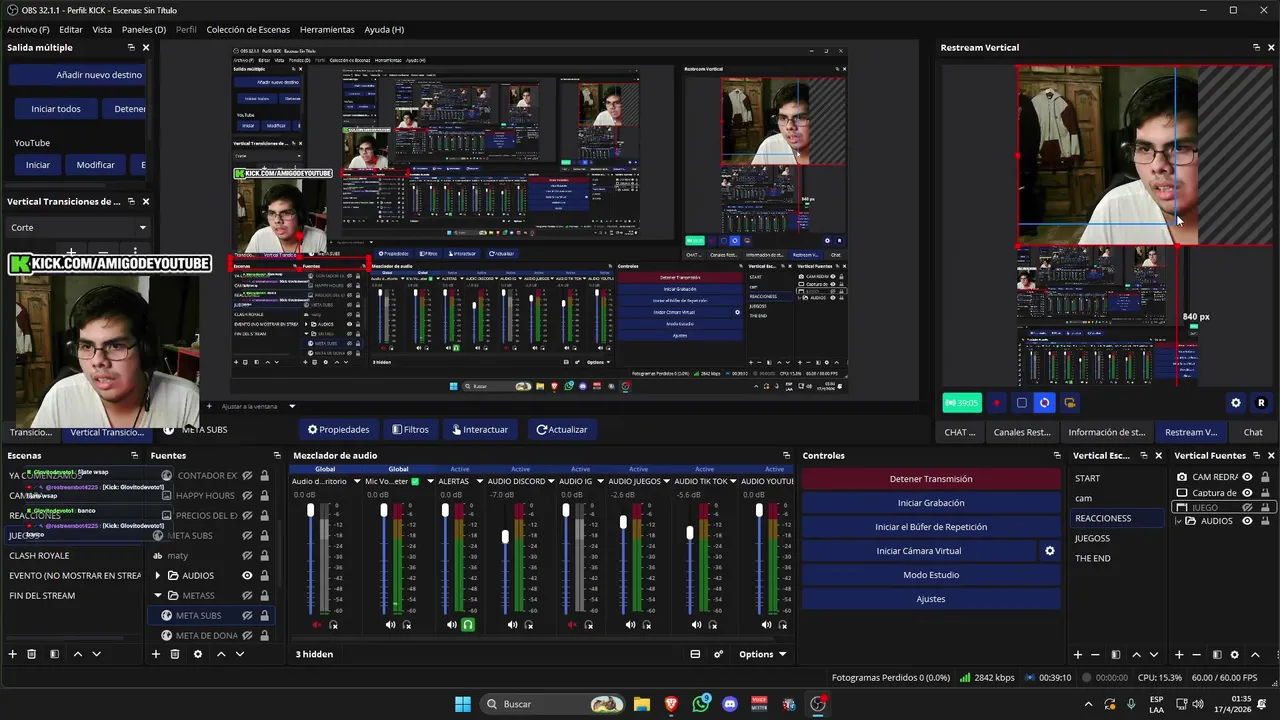Open virtual camera settings gear
This screenshot has width=1280, height=720.
(1050, 551)
